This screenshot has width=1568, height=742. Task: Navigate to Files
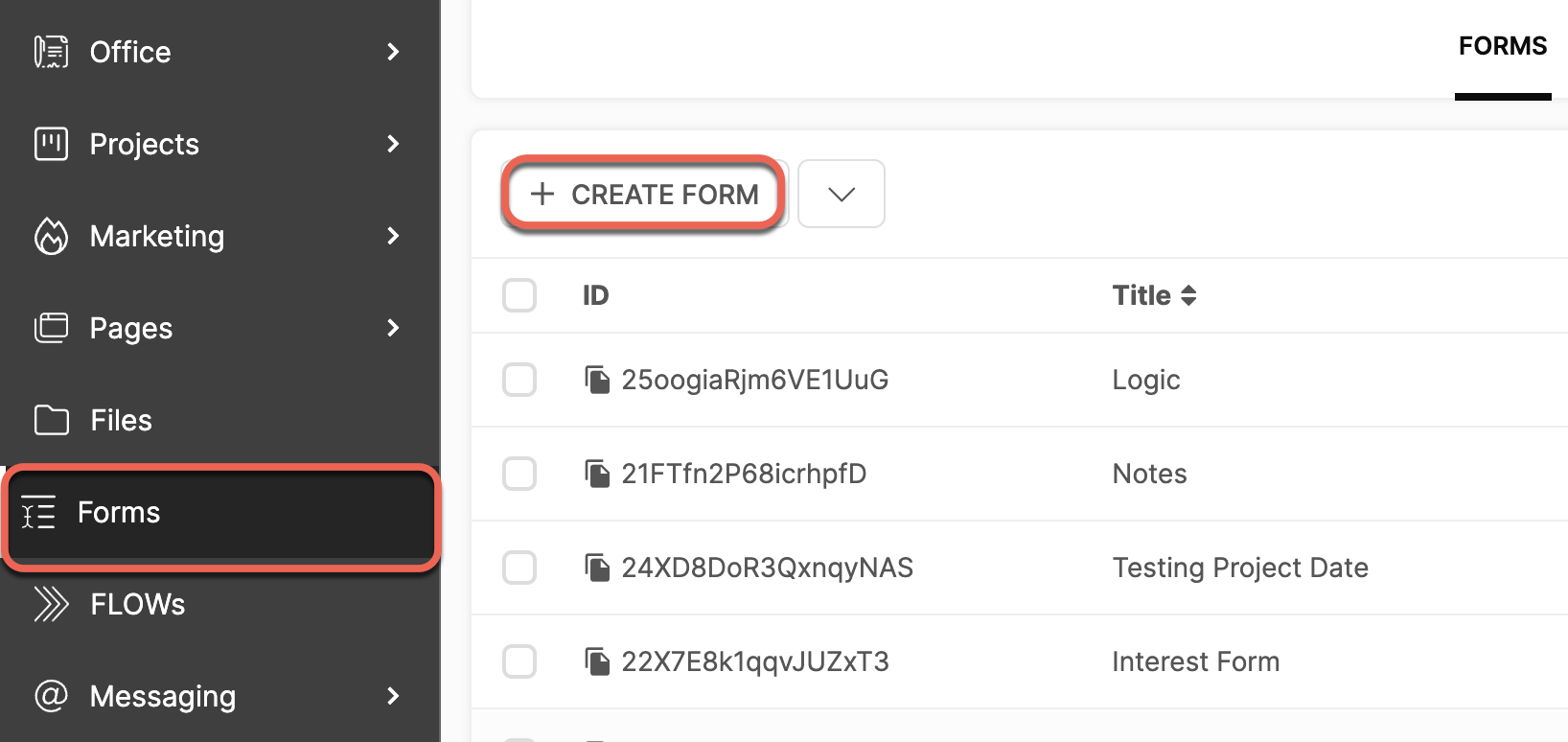coord(219,420)
